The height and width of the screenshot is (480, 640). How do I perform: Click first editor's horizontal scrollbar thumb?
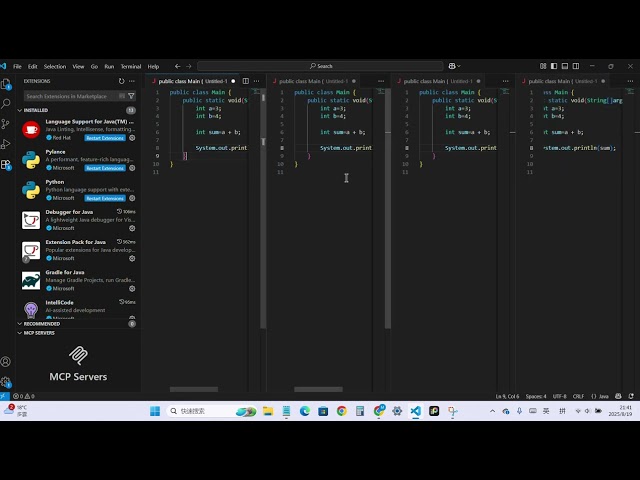(194, 389)
